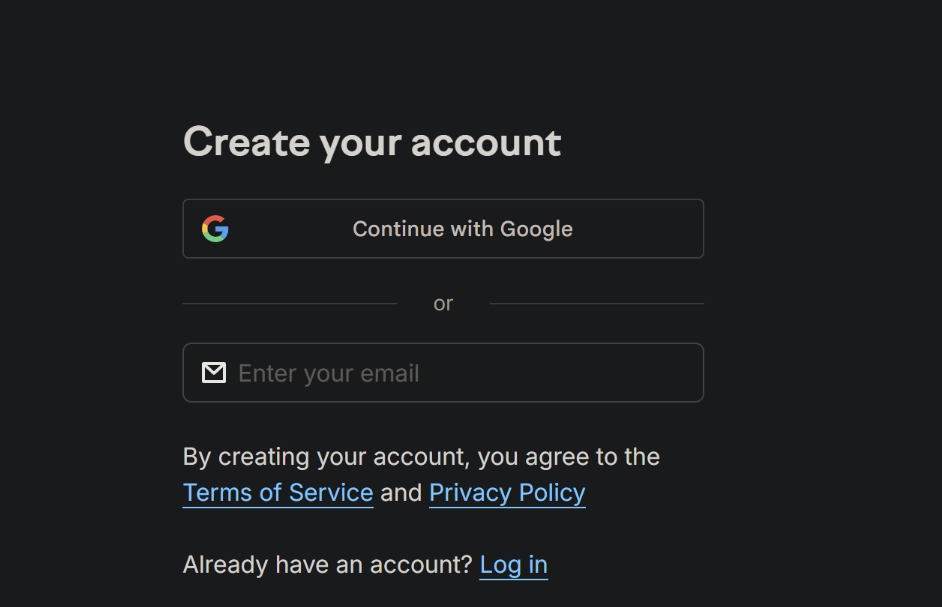Click the "Continue with Google" label text
Screen dimensions: 942x607
coord(462,229)
